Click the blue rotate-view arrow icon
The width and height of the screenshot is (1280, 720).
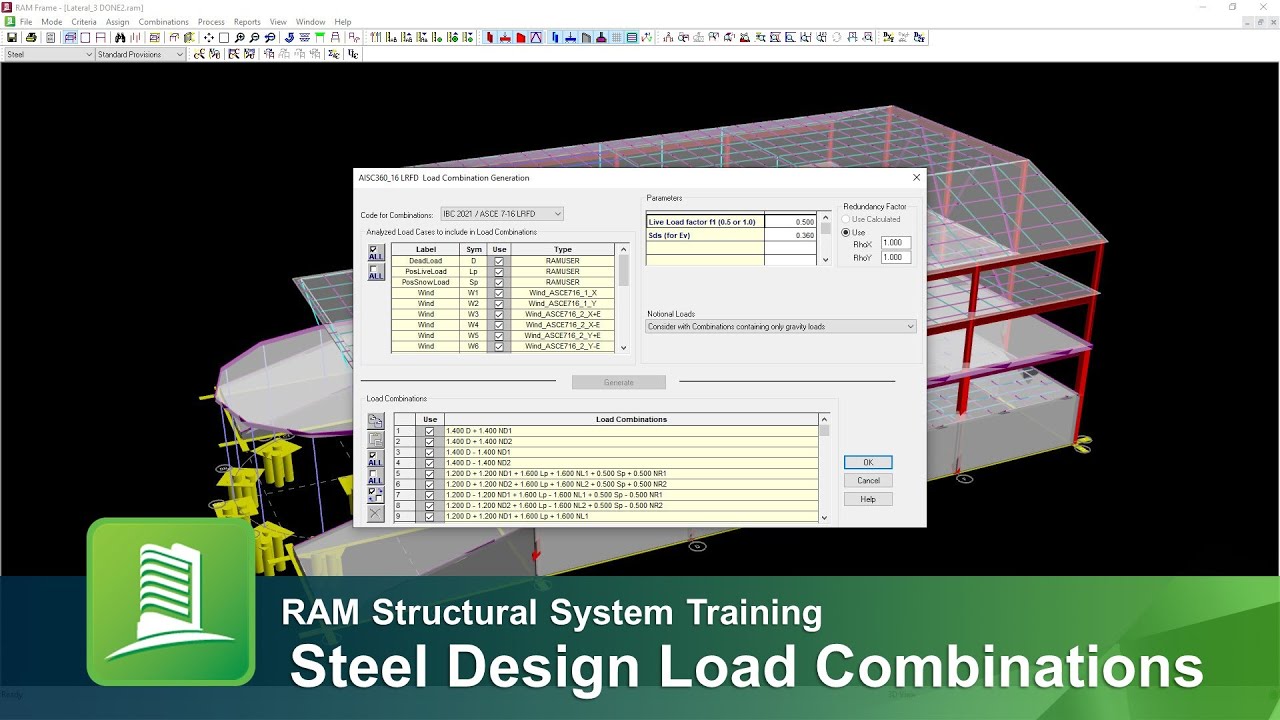coord(289,37)
